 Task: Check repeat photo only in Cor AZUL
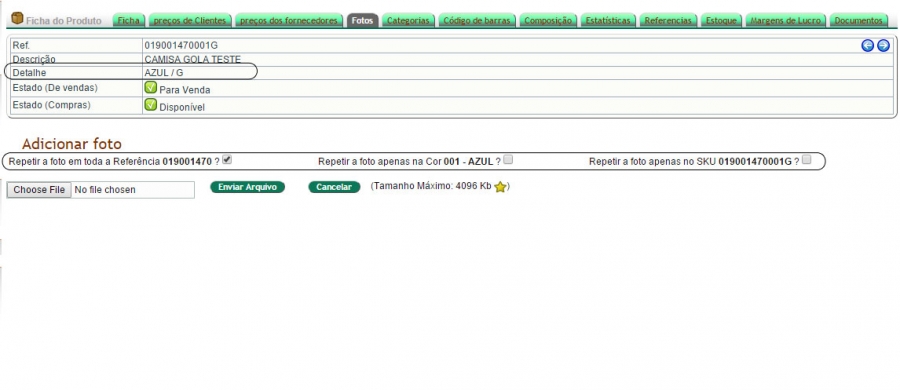(x=508, y=160)
